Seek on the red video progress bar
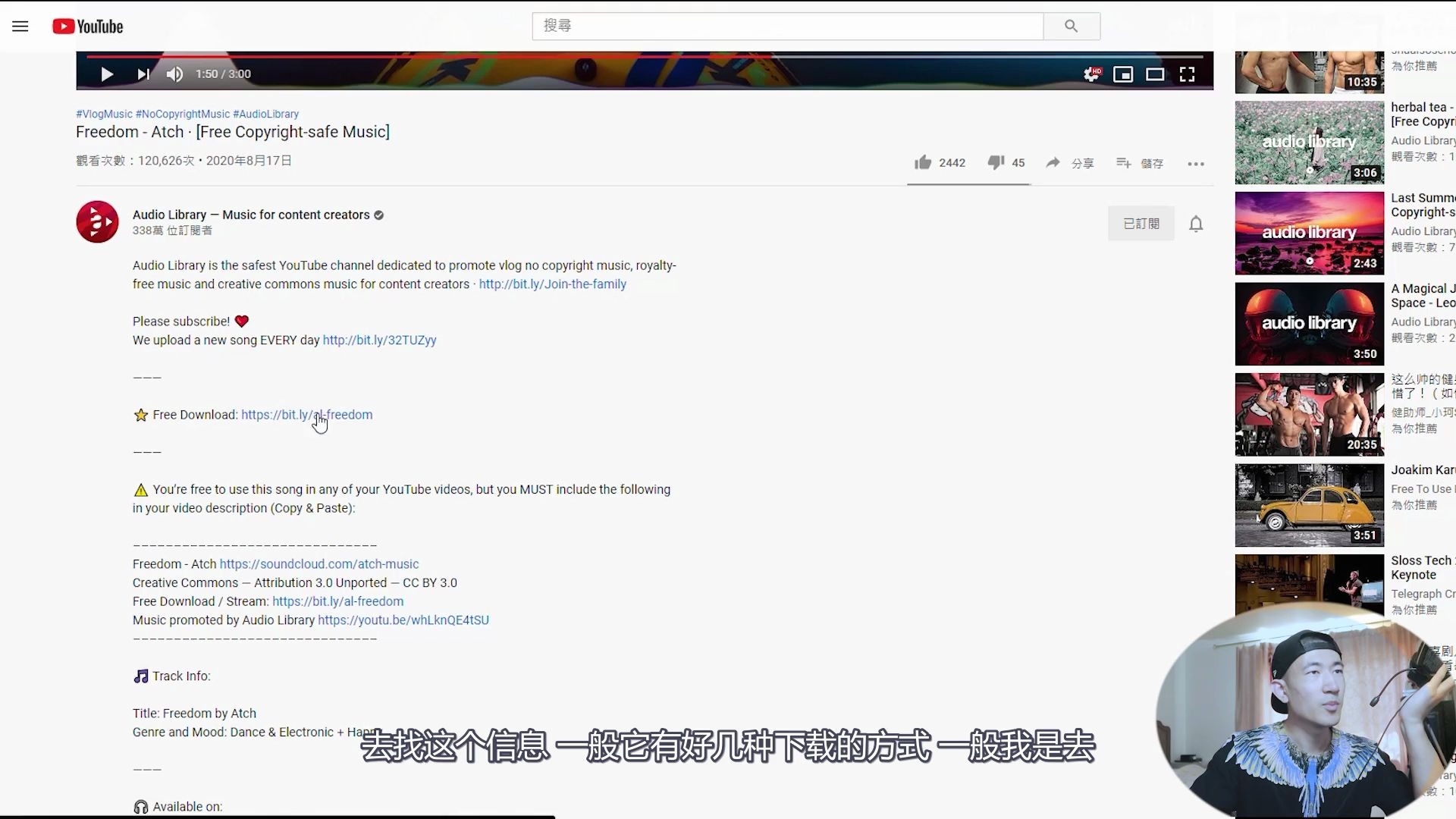The image size is (1456, 819). (x=645, y=56)
